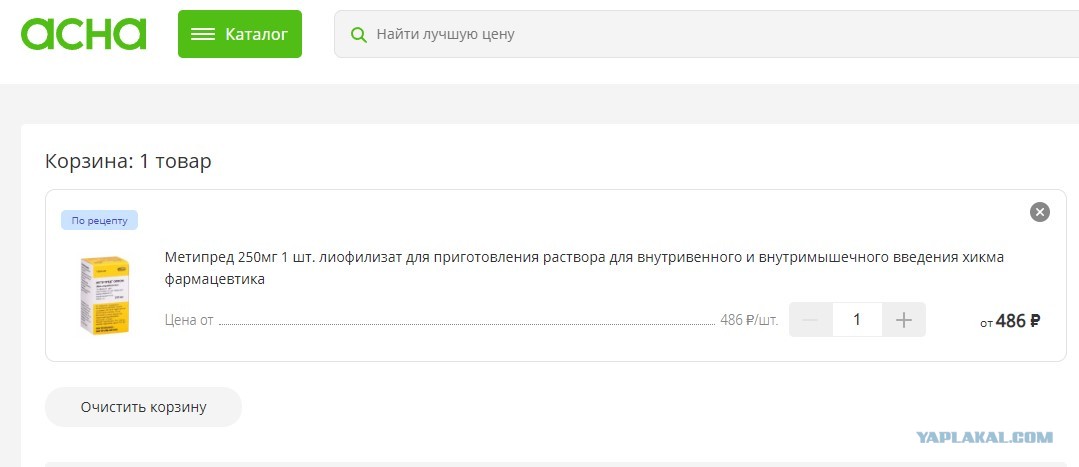The width and height of the screenshot is (1079, 467).
Task: Click the По рецепту badge
Action: click(x=100, y=221)
